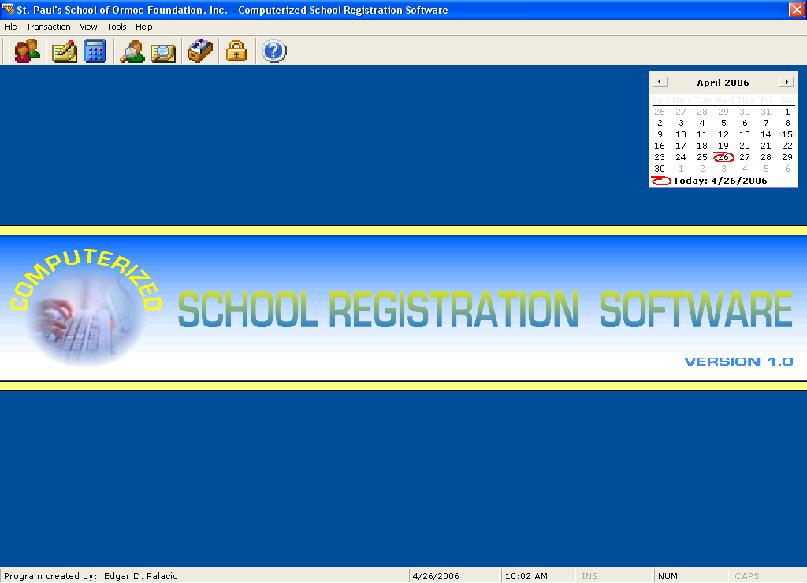Open the notepad with pencil toolbar icon
The height and width of the screenshot is (583, 807).
[x=64, y=51]
